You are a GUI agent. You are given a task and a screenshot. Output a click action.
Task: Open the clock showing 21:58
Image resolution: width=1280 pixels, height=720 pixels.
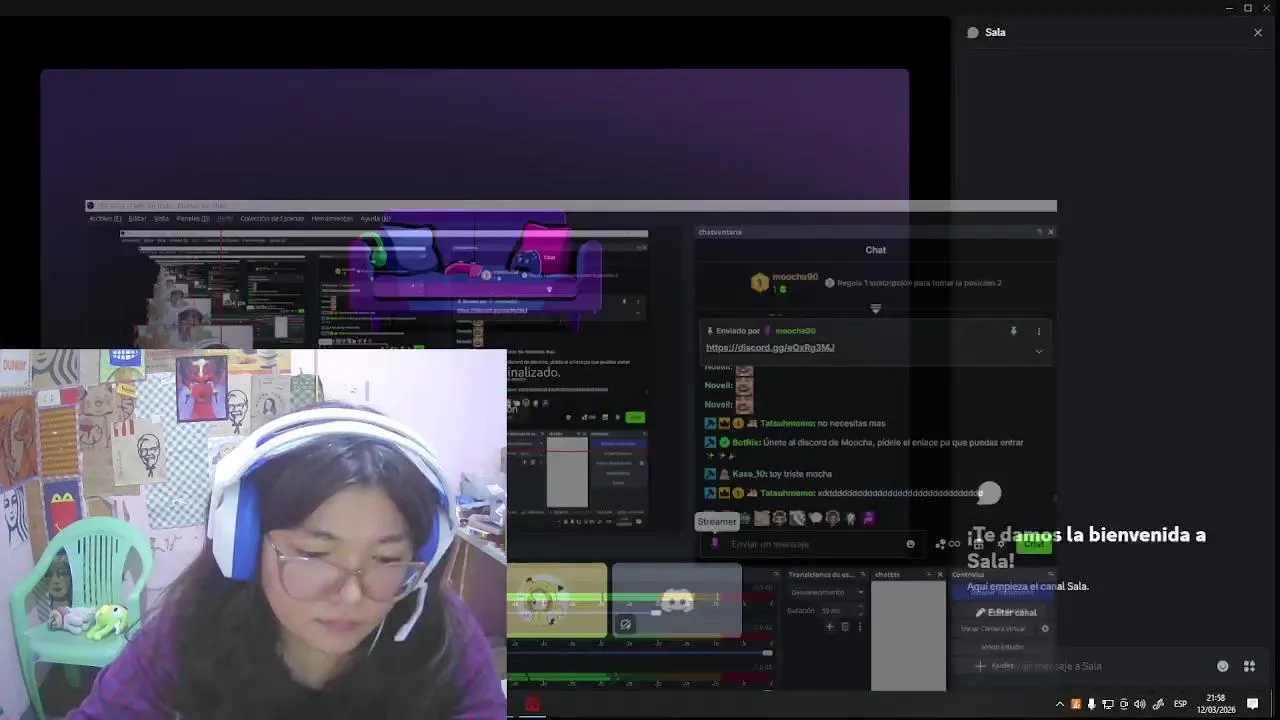[1215, 704]
